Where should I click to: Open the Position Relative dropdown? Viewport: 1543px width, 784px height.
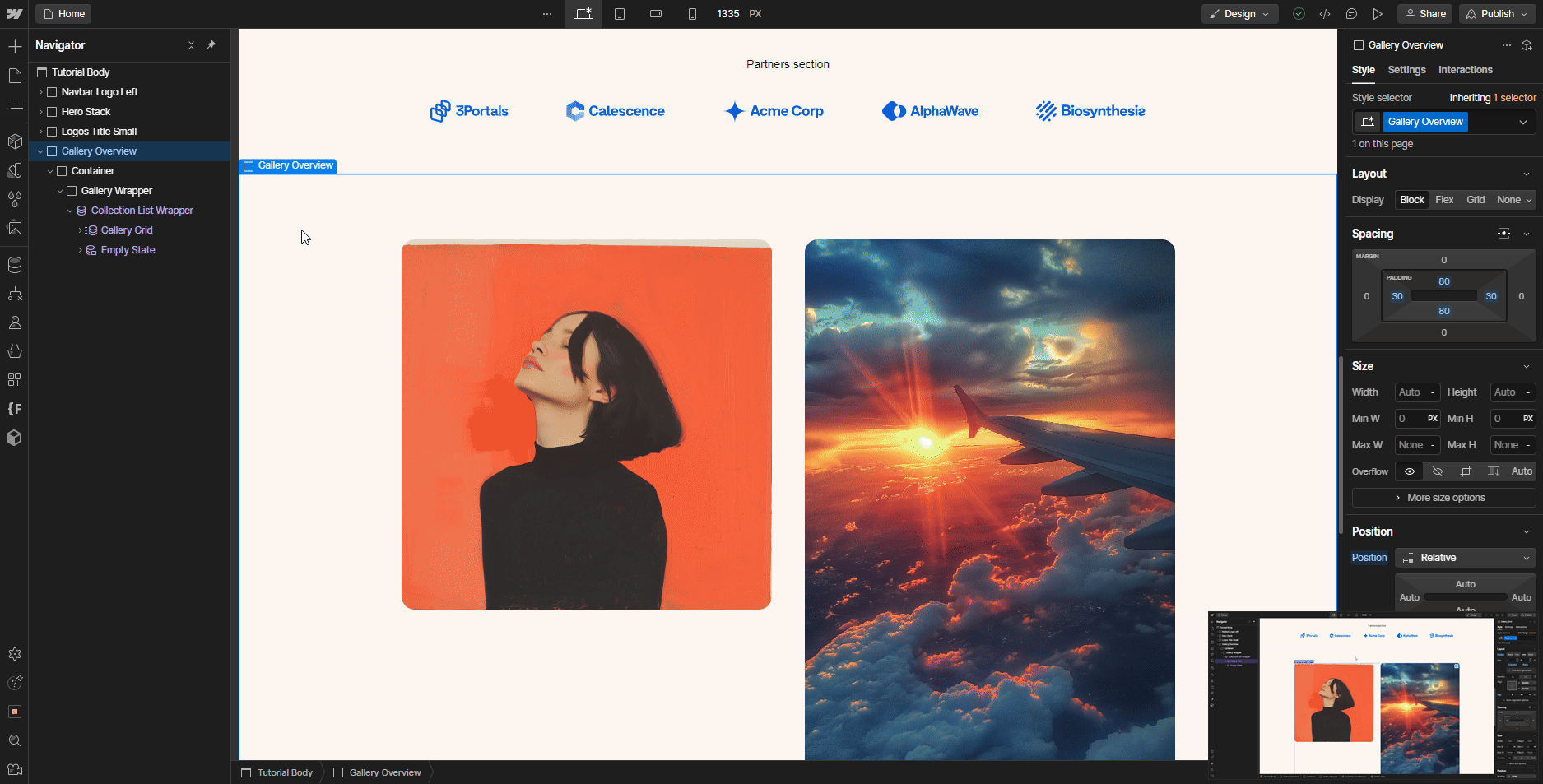[1465, 558]
